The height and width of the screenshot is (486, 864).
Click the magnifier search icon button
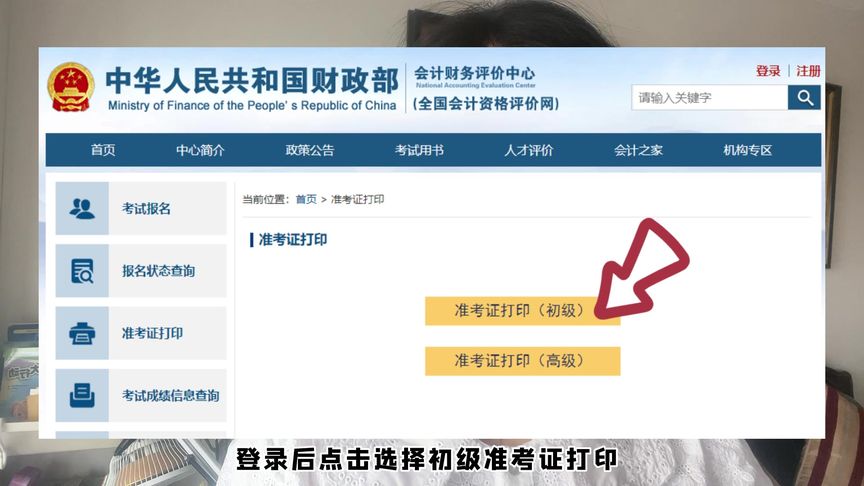pyautogui.click(x=804, y=98)
